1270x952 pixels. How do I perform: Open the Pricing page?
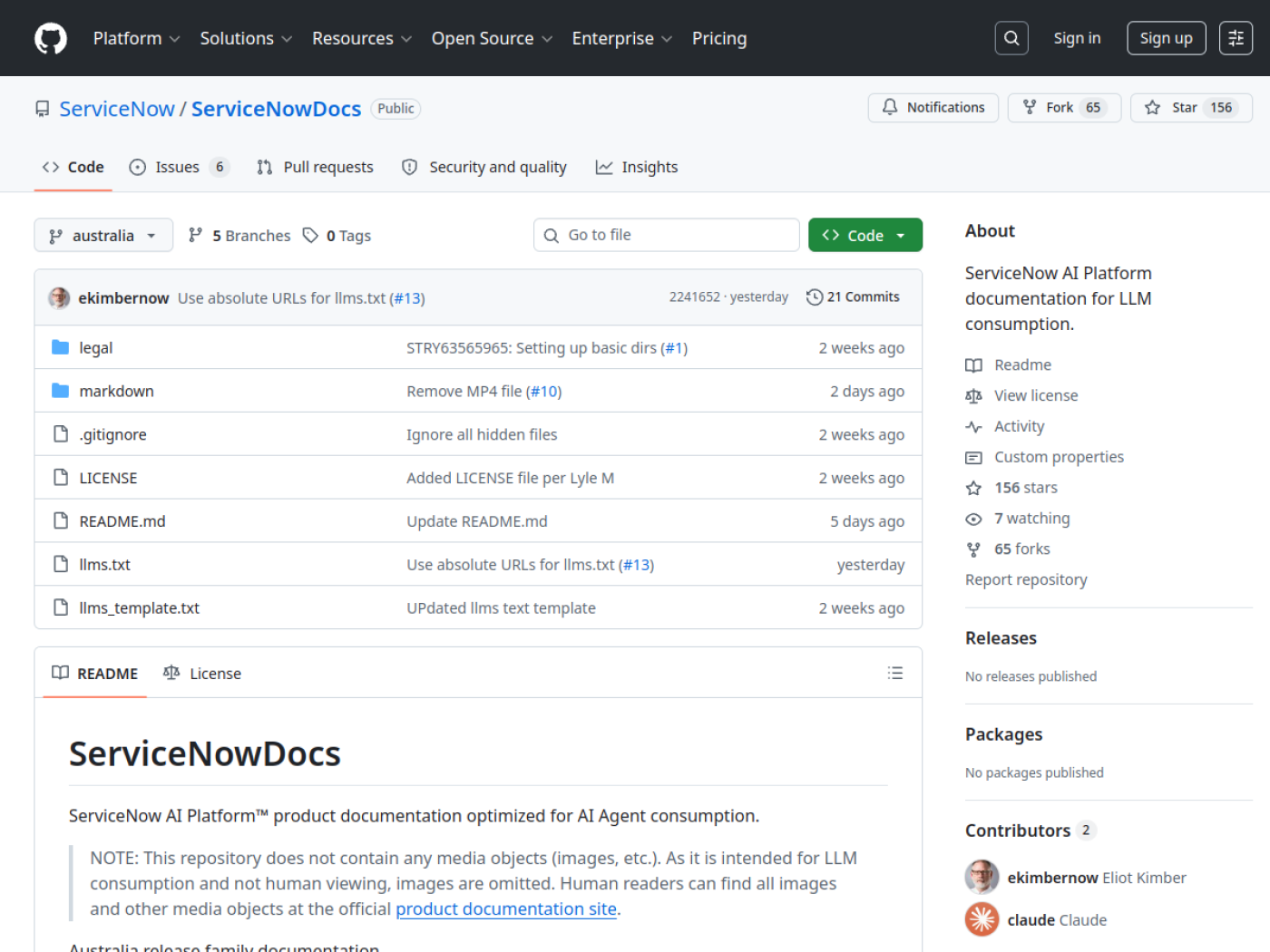pyautogui.click(x=719, y=38)
